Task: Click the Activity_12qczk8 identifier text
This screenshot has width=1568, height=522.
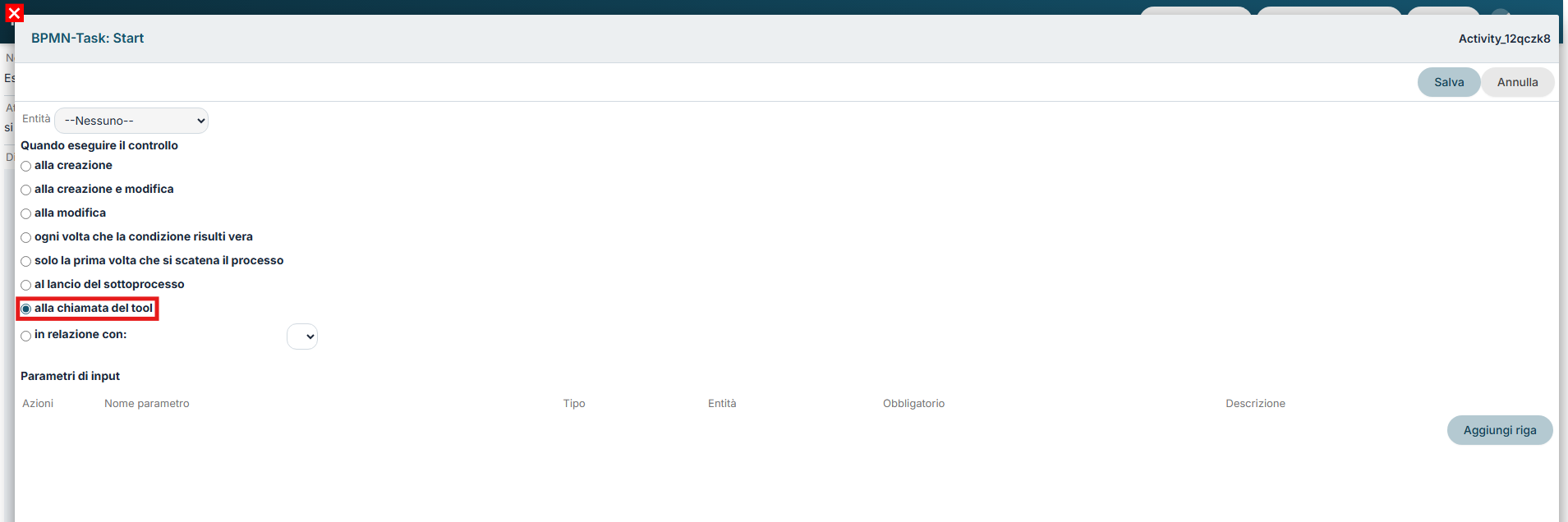Action: [1504, 39]
